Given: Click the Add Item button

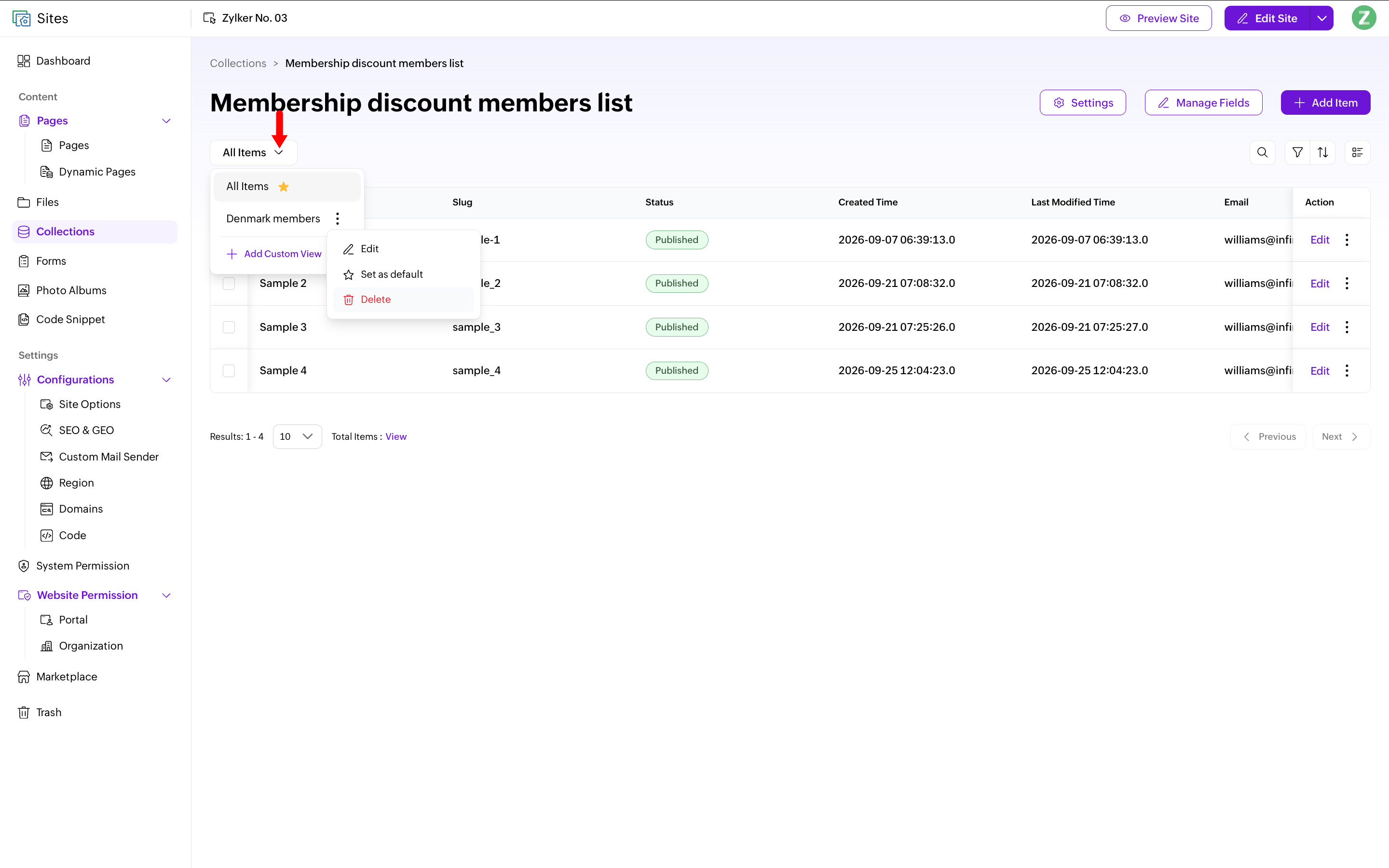Looking at the screenshot, I should coord(1325,103).
